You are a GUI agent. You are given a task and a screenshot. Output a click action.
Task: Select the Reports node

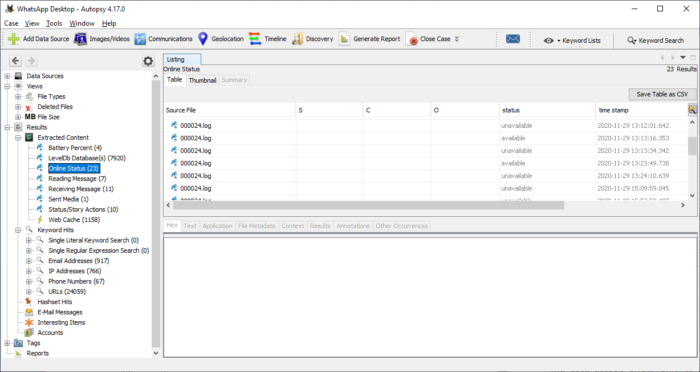point(38,353)
